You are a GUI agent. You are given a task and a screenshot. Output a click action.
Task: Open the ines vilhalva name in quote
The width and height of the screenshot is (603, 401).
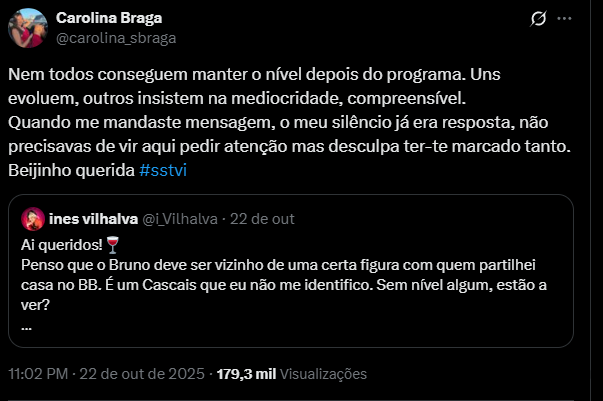point(89,220)
